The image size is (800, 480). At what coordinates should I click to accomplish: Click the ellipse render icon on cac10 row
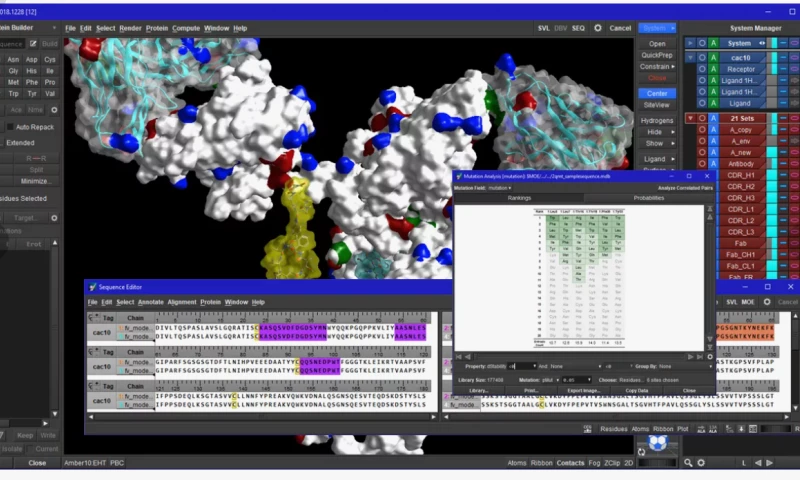(794, 58)
